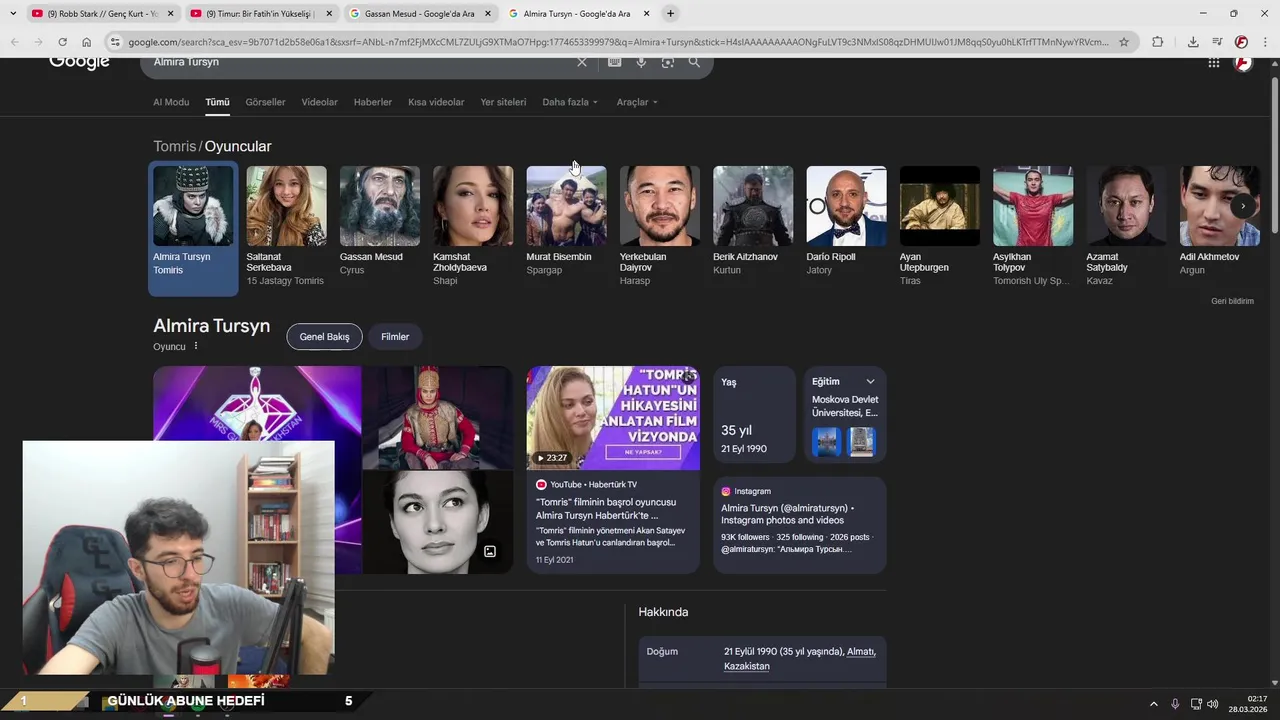Open the volume control in the tray

1212,704
